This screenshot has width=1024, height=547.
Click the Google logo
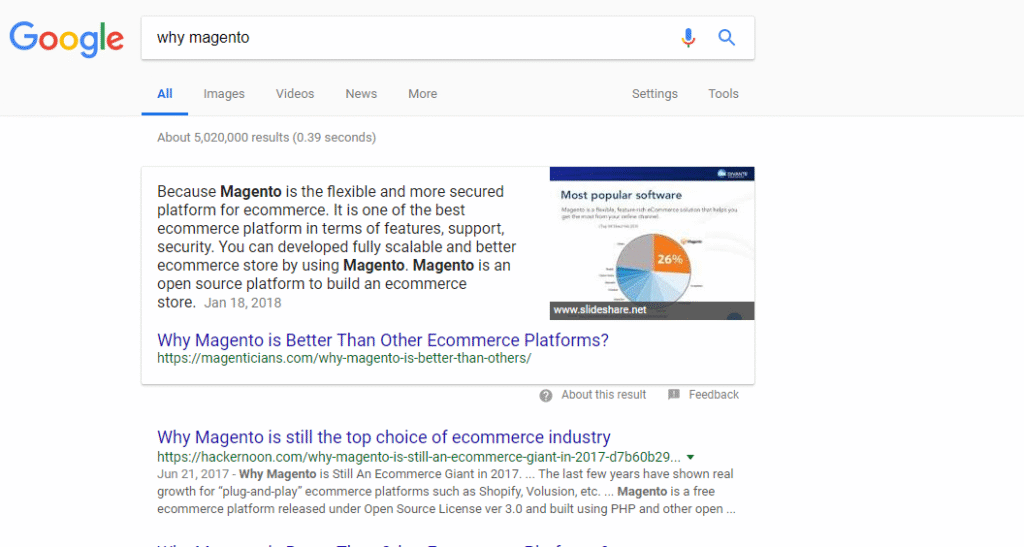67,39
